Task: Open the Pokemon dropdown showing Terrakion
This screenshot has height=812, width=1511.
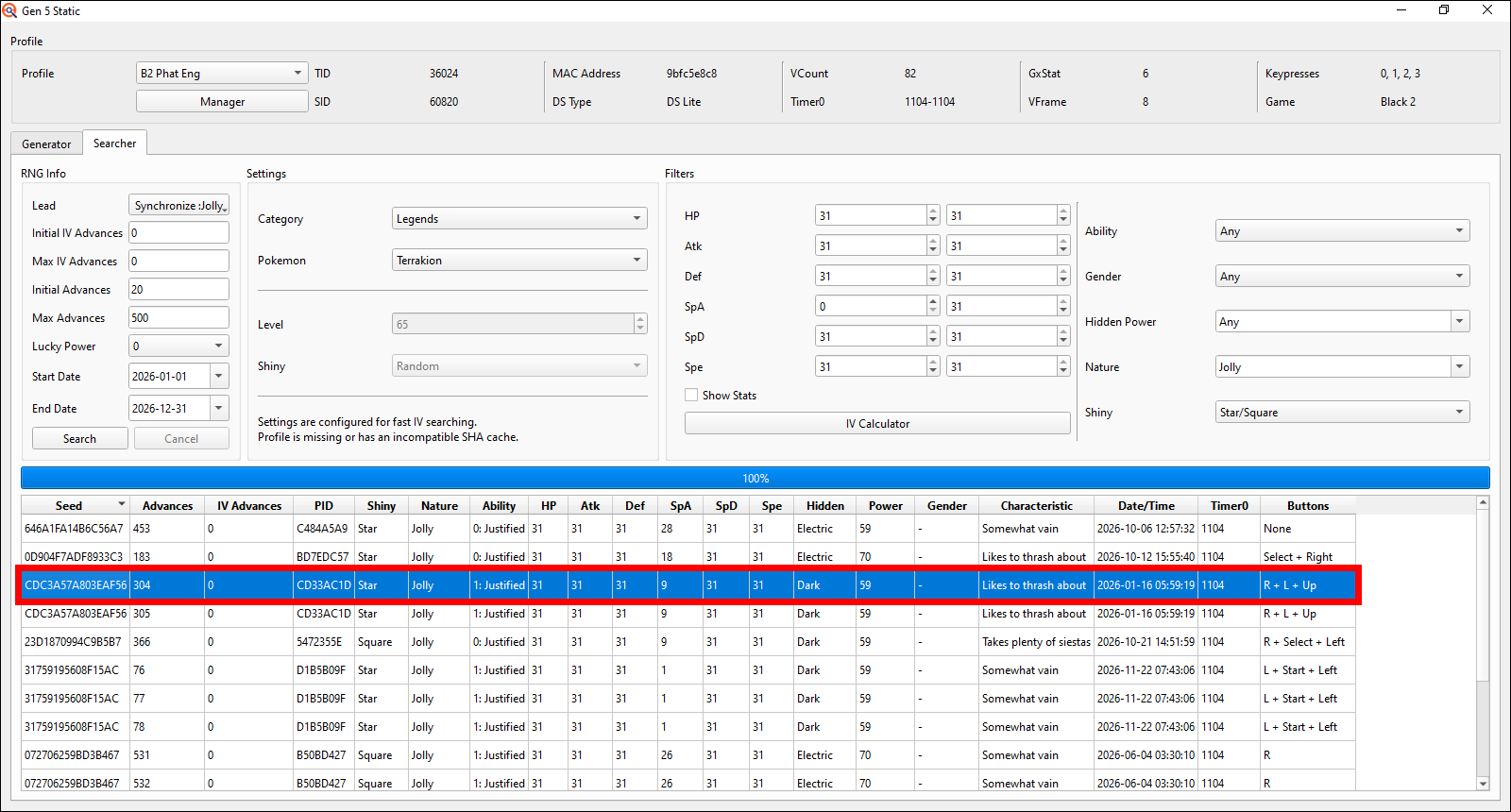Action: pyautogui.click(x=519, y=261)
